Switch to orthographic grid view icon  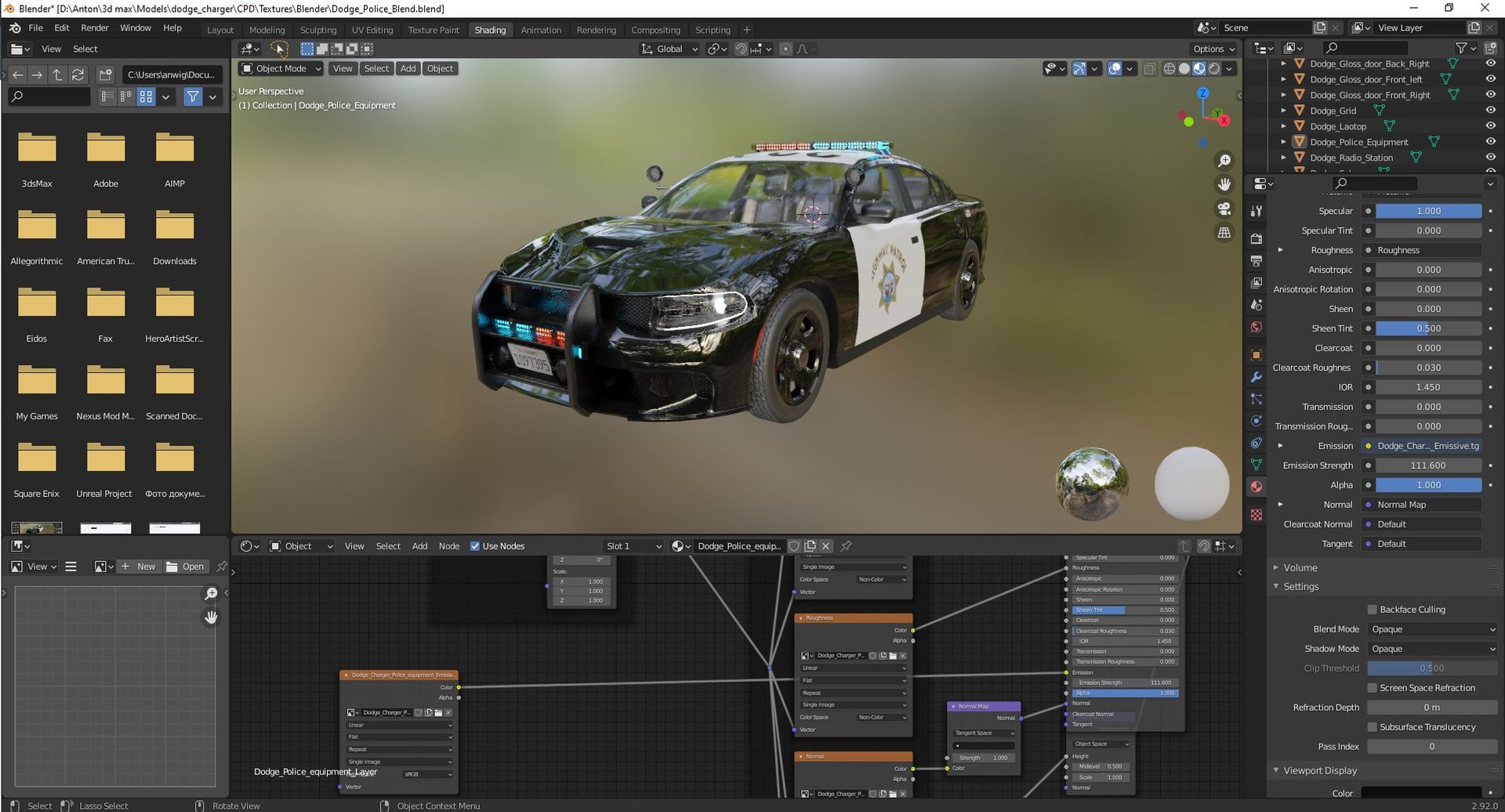click(1224, 233)
